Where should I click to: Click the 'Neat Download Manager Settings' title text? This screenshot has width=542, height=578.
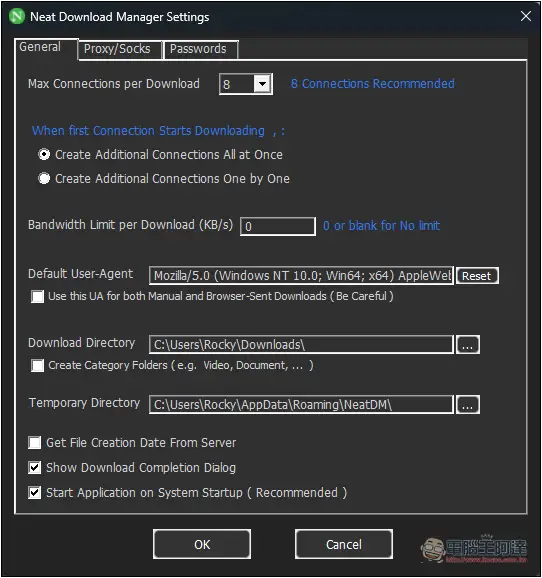(119, 17)
